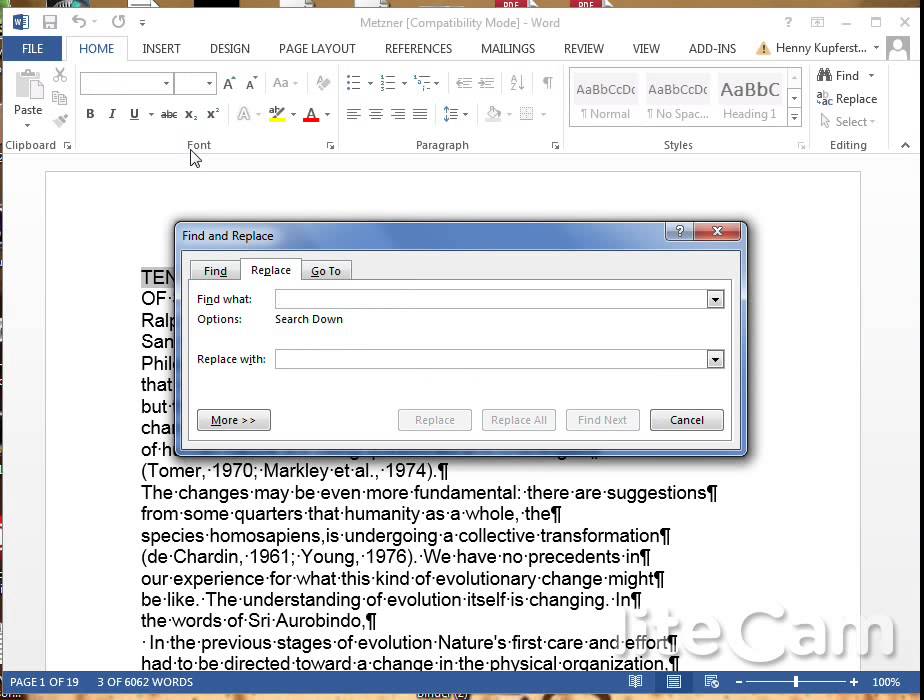Click the Shading paint bucket icon
The height and width of the screenshot is (700, 924).
click(494, 113)
